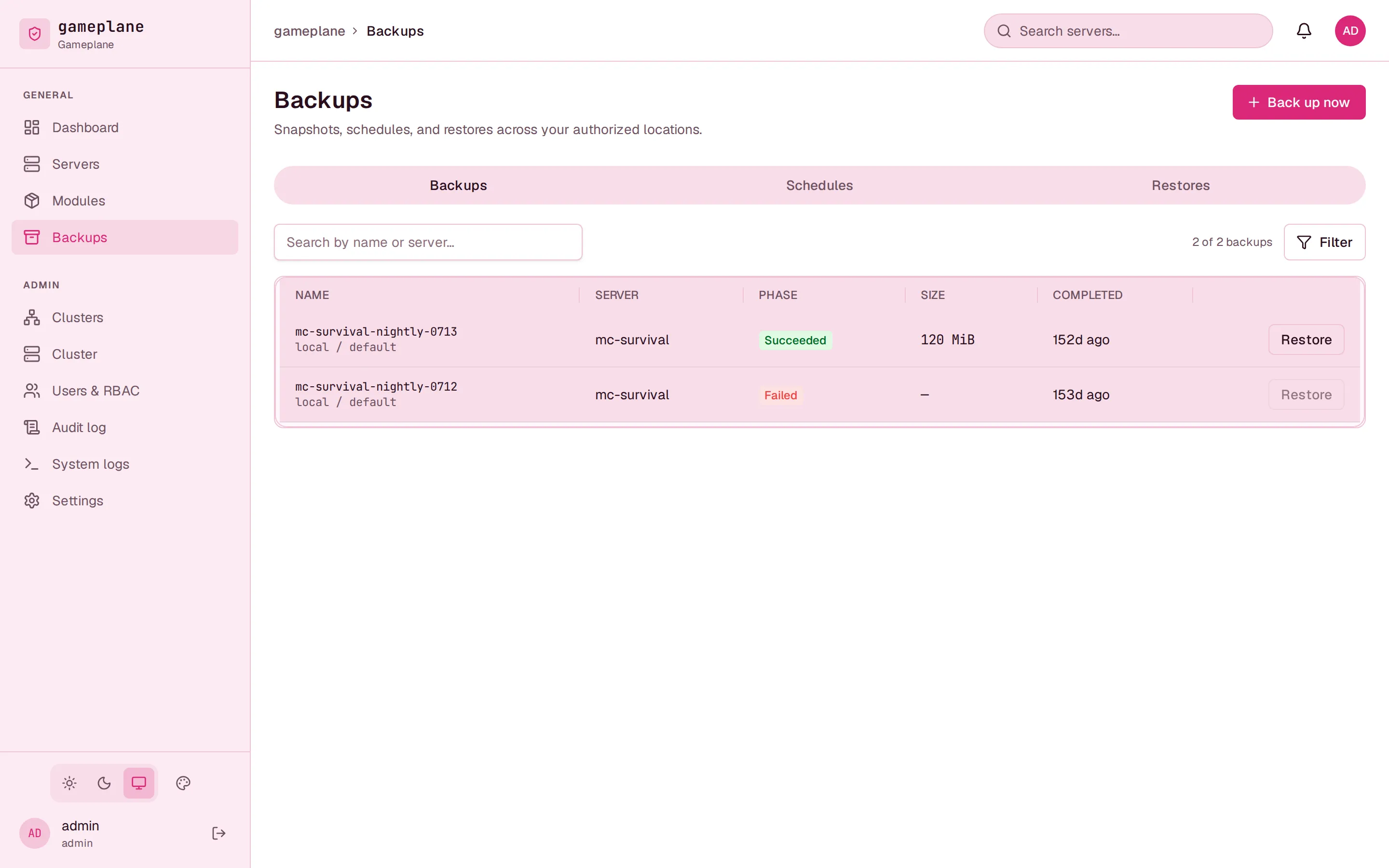Select Backups in the sidebar
The height and width of the screenshot is (868, 1389).
pyautogui.click(x=124, y=237)
